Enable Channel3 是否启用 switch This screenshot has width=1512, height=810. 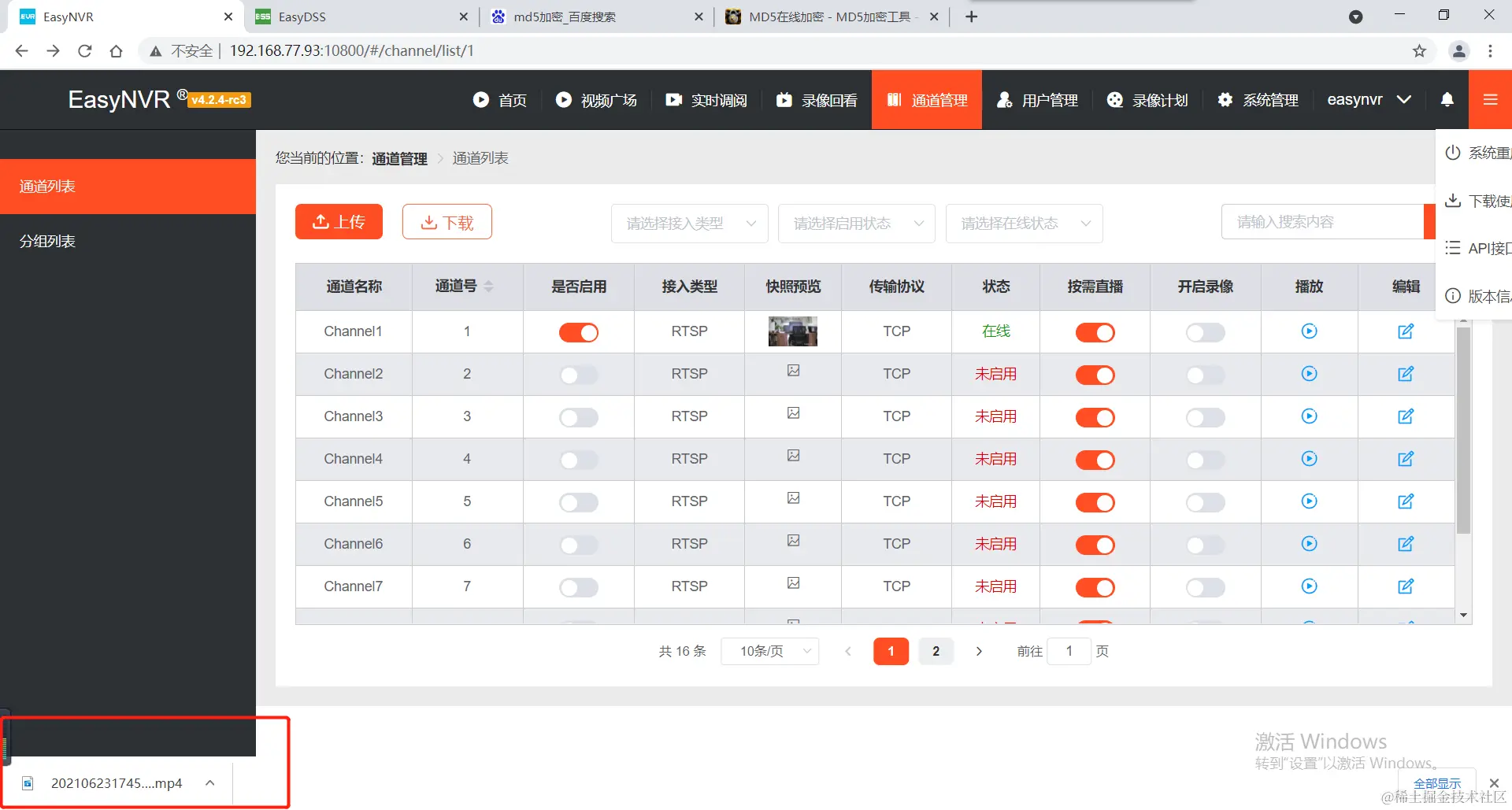click(579, 417)
